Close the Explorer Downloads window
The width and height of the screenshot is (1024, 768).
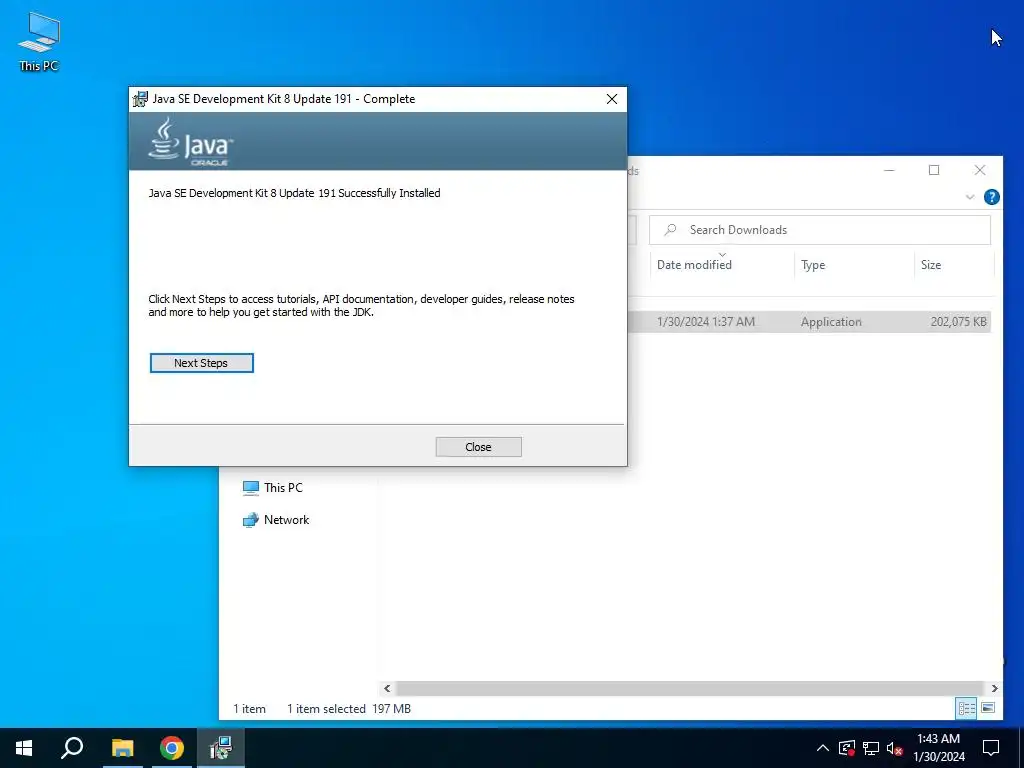980,170
